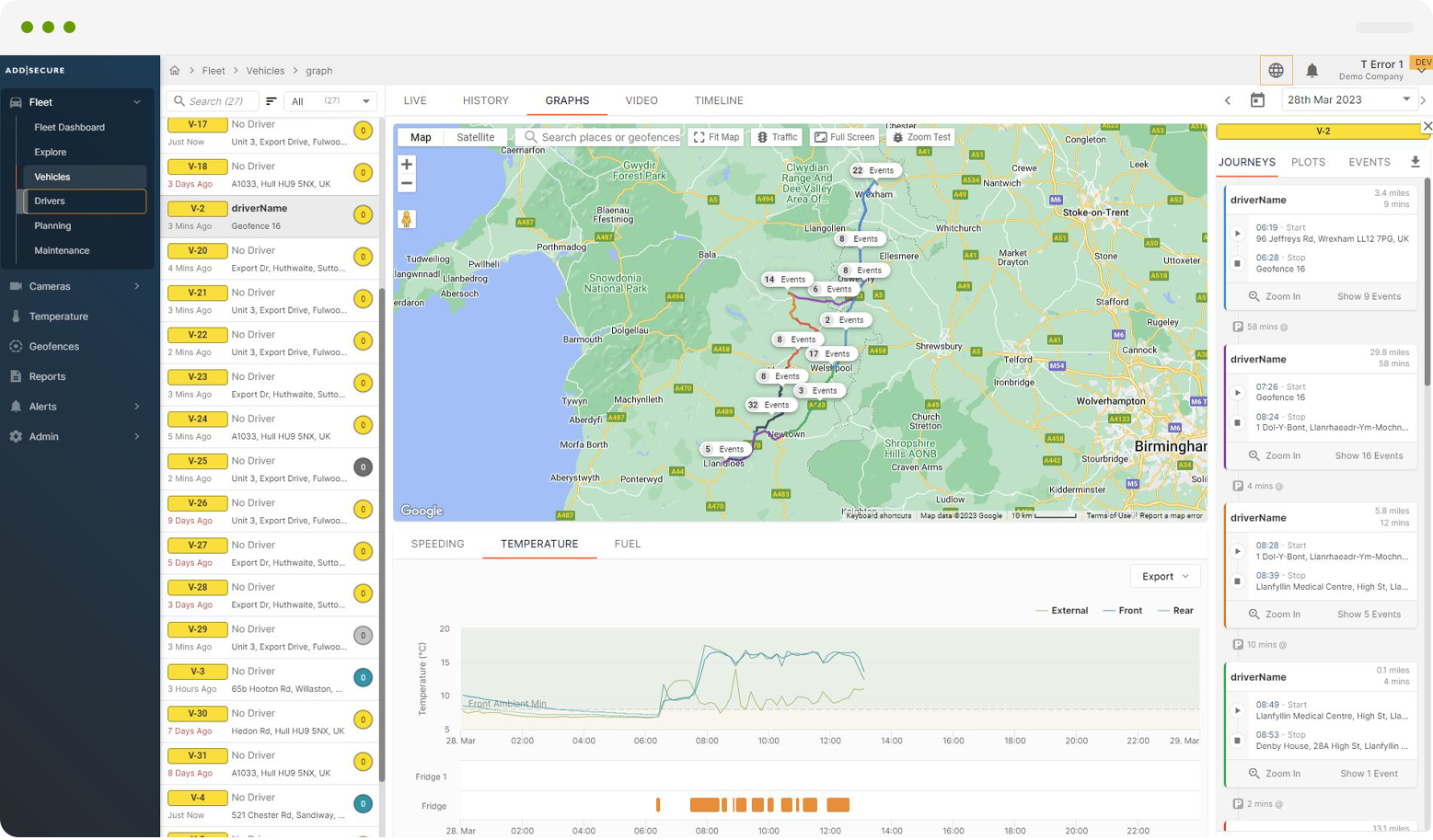Viewport: 1433px width, 840px height.
Task: Open the All filter dropdown
Action: point(330,101)
